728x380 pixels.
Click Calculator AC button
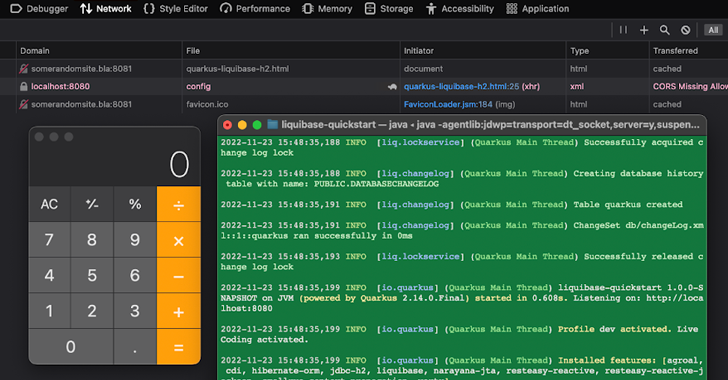click(49, 204)
